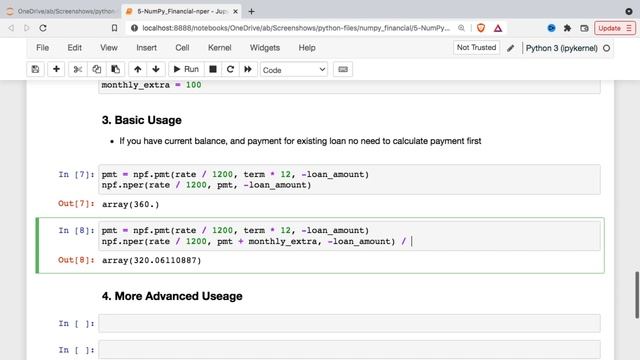Image resolution: width=640 pixels, height=360 pixels.
Task: Open the Widgets menu
Action: coord(264,48)
